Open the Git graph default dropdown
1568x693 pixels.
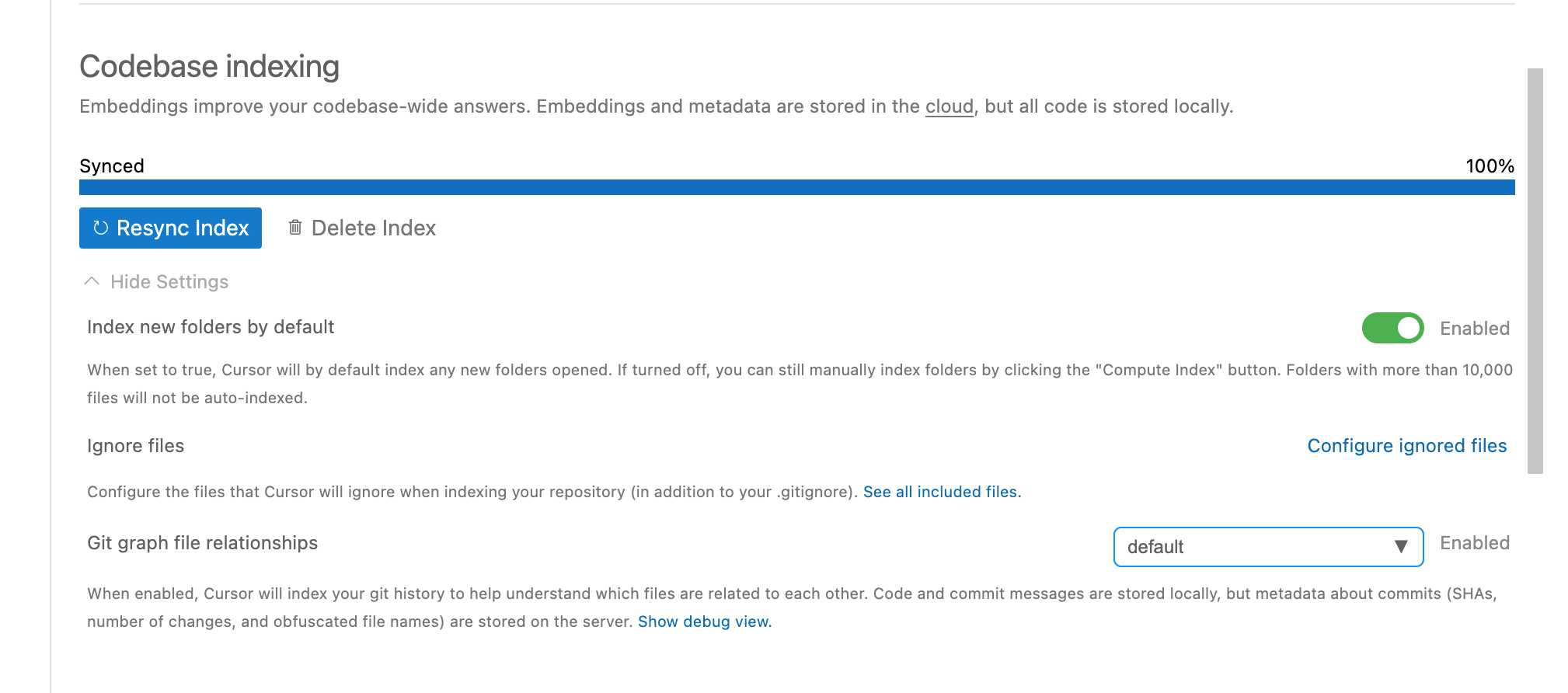click(1268, 547)
